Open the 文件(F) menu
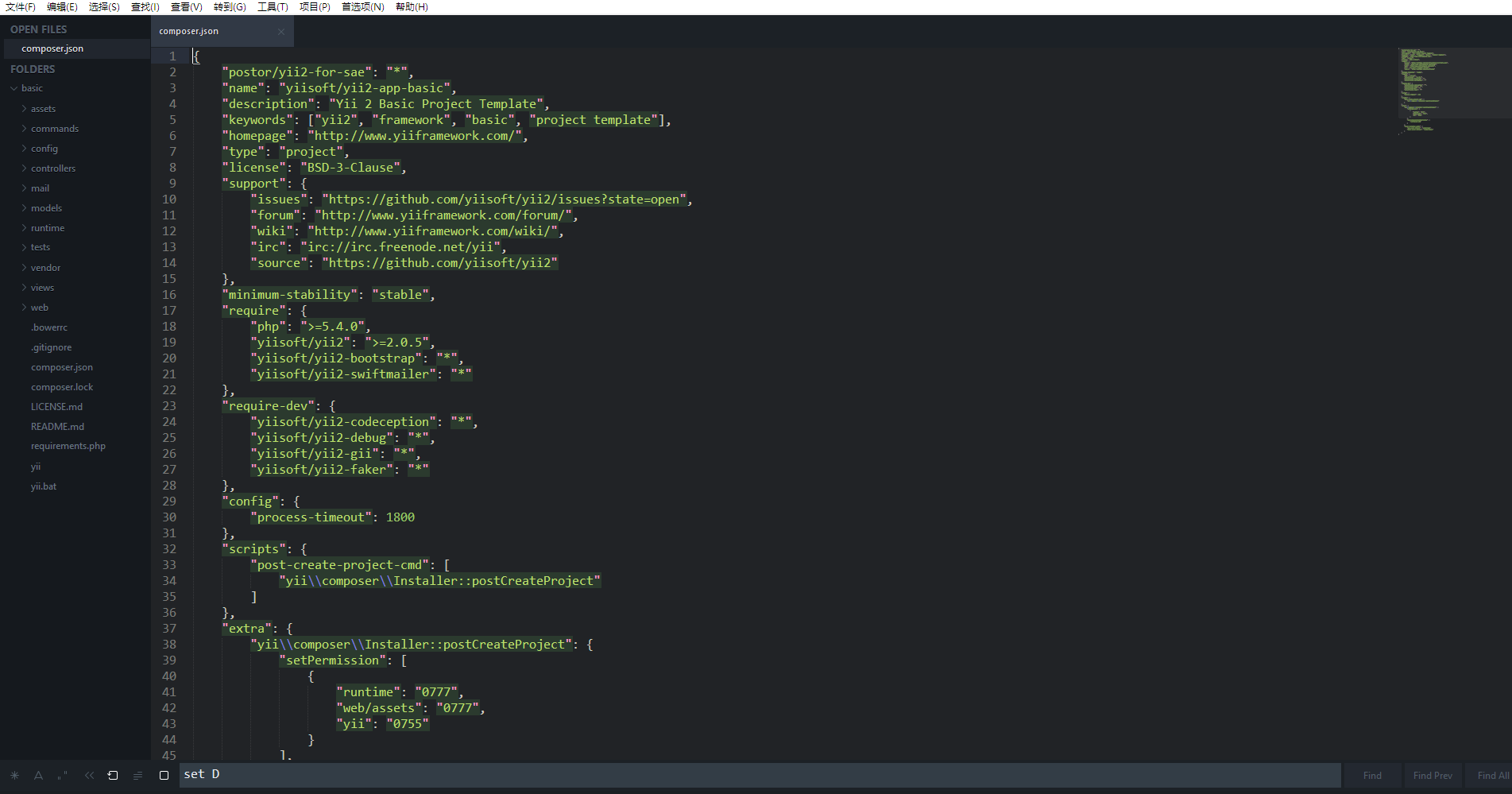 tap(21, 7)
